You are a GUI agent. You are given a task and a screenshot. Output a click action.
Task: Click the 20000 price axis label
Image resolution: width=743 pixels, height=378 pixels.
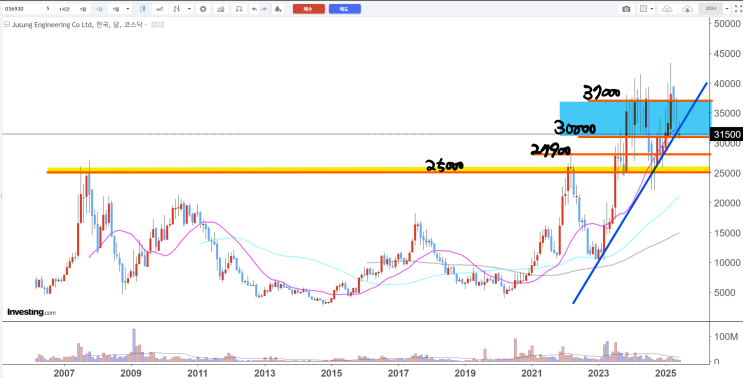[x=727, y=203]
